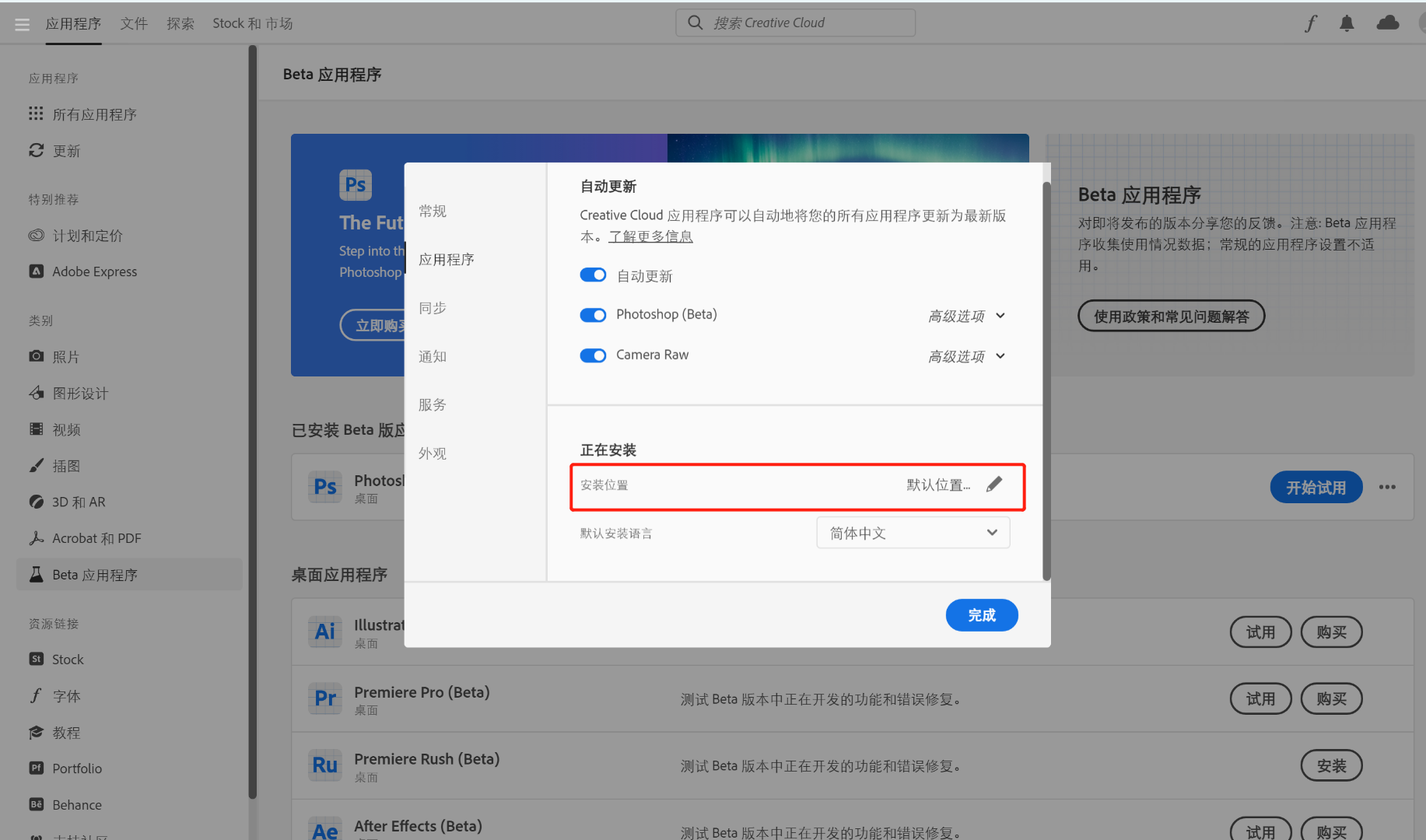The image size is (1426, 840).
Task: Click the pencil icon to edit install location
Action: tap(994, 484)
